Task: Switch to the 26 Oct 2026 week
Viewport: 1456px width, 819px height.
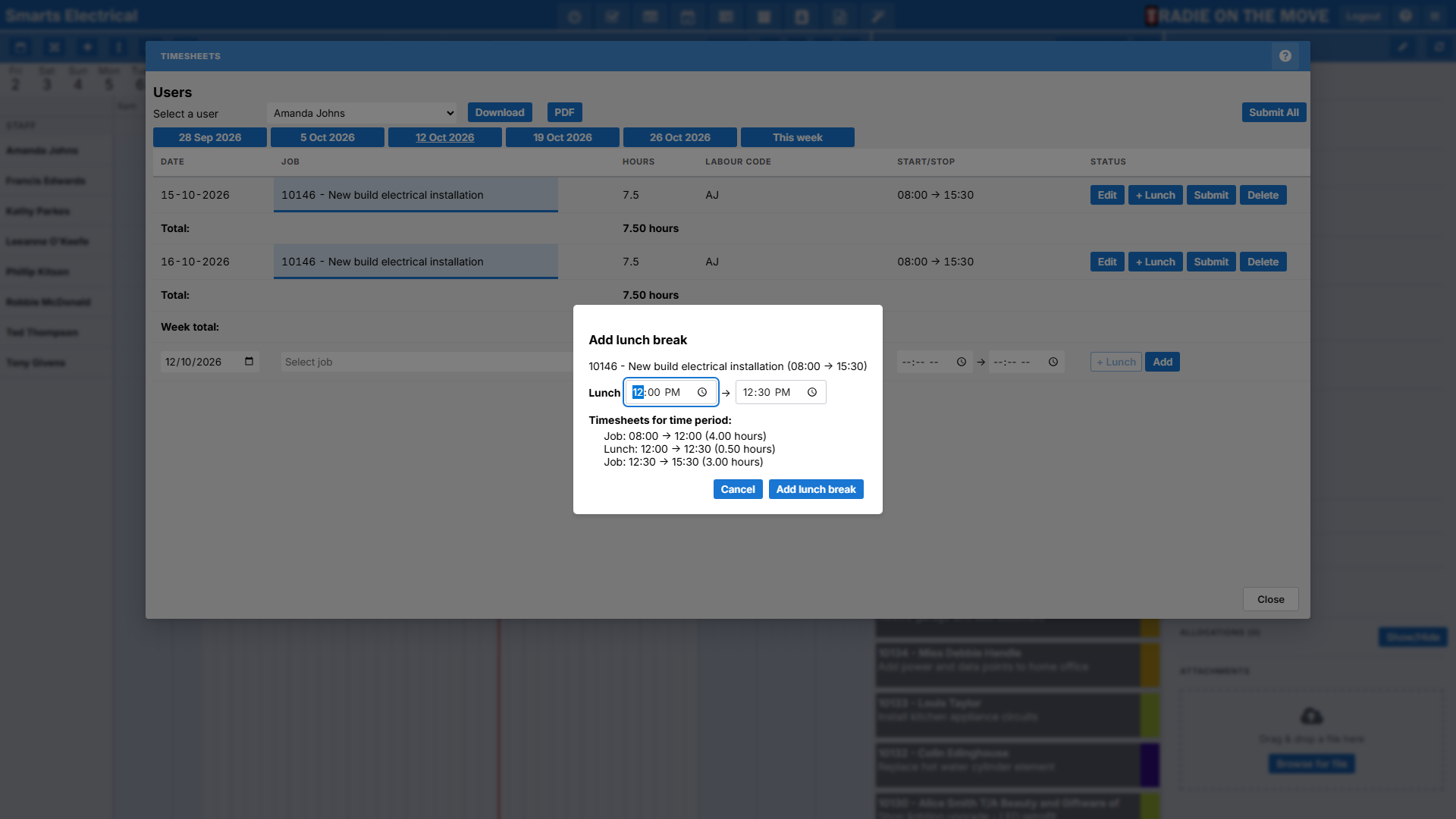Action: click(680, 137)
